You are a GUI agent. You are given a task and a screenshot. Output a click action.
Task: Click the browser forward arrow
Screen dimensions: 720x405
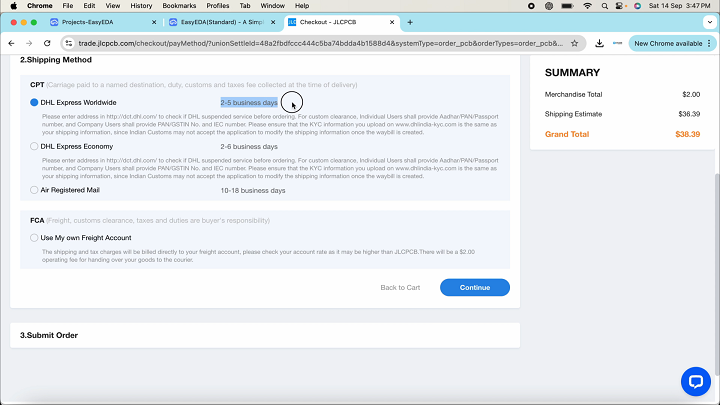29,43
